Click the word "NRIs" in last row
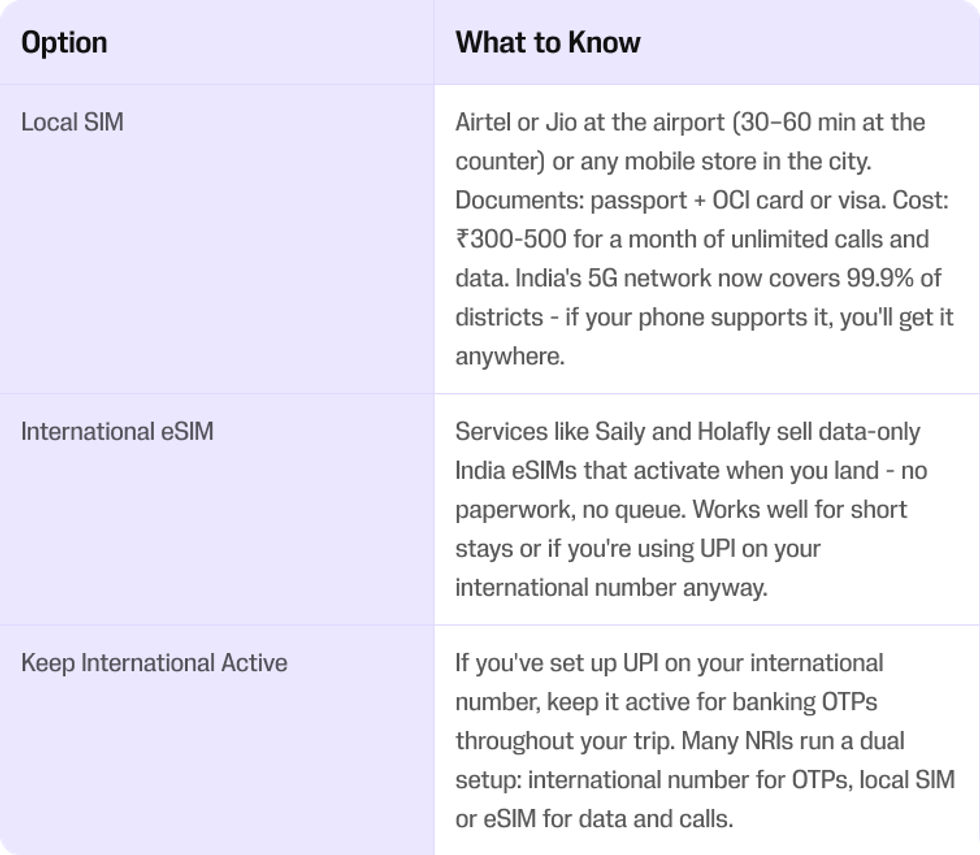Screen dimensions: 980x855 768,741
